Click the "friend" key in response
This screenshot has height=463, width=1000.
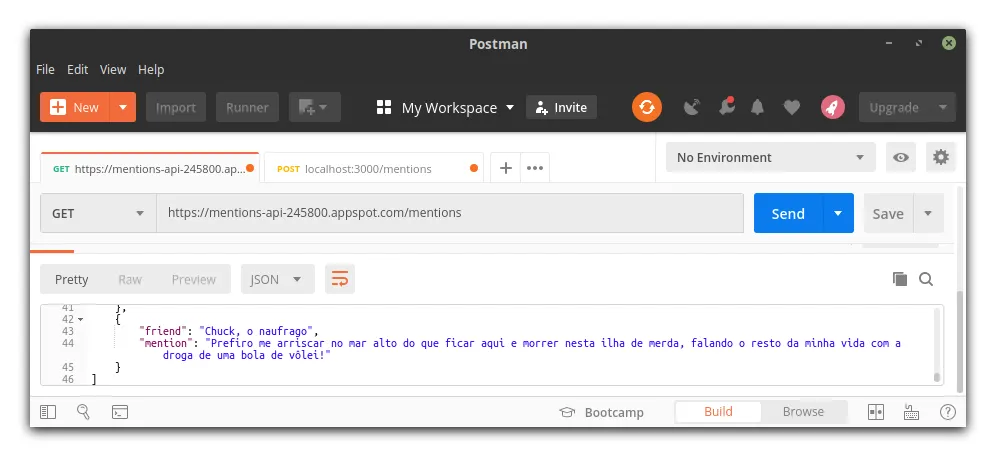click(161, 331)
